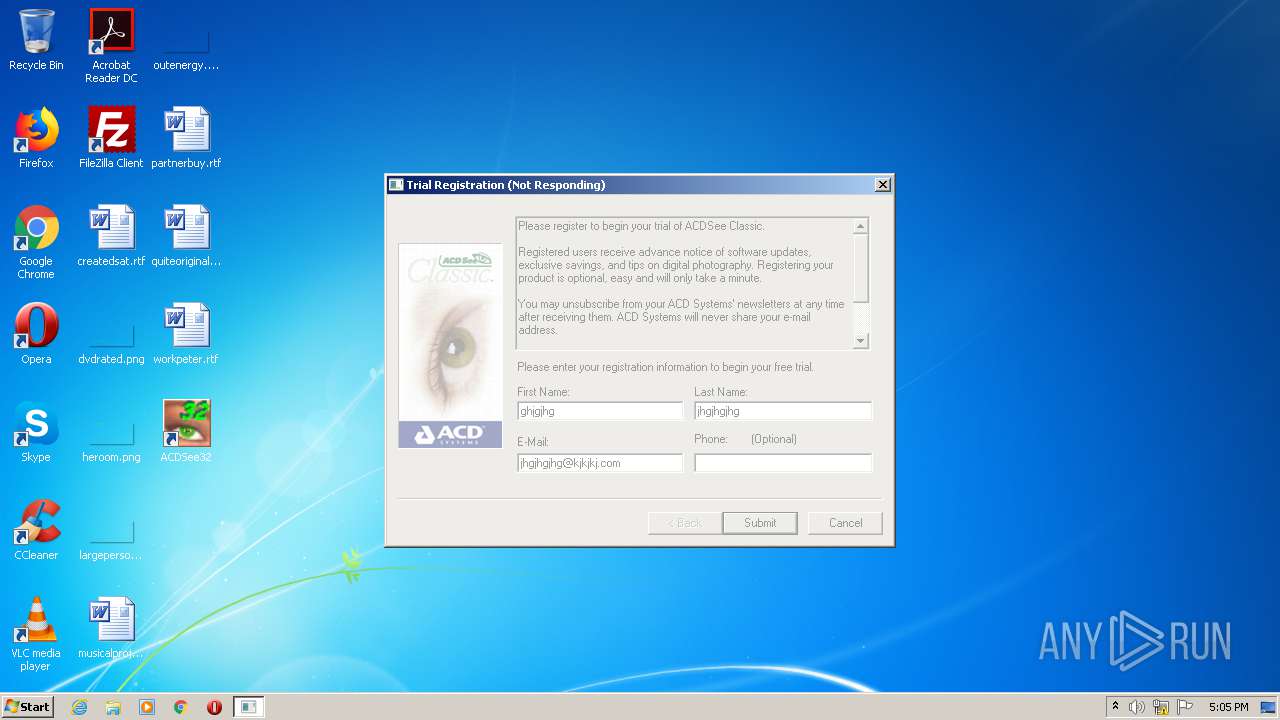Open Internet Explorer from taskbar
Viewport: 1280px width, 720px height.
coord(79,707)
